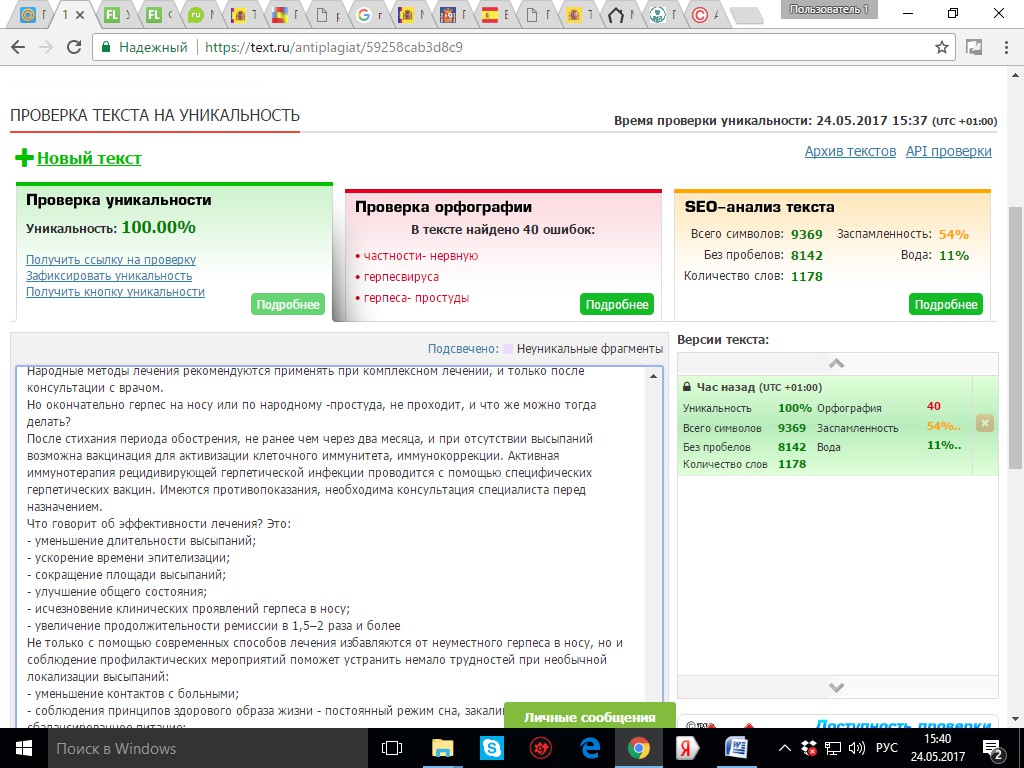Open Skype from the taskbar

pyautogui.click(x=491, y=748)
